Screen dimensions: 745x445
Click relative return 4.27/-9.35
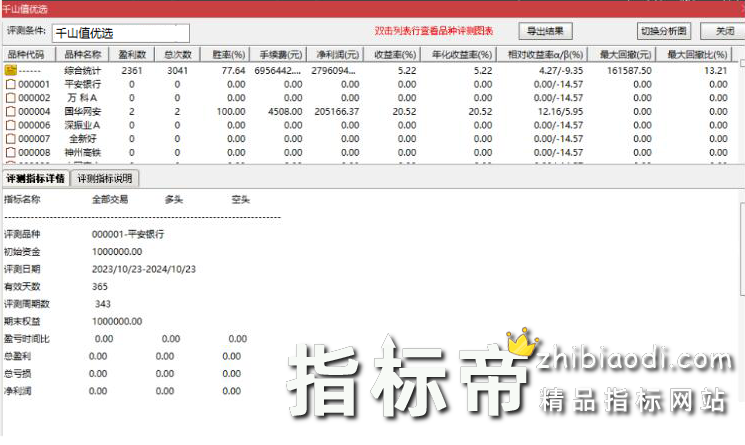tap(561, 71)
